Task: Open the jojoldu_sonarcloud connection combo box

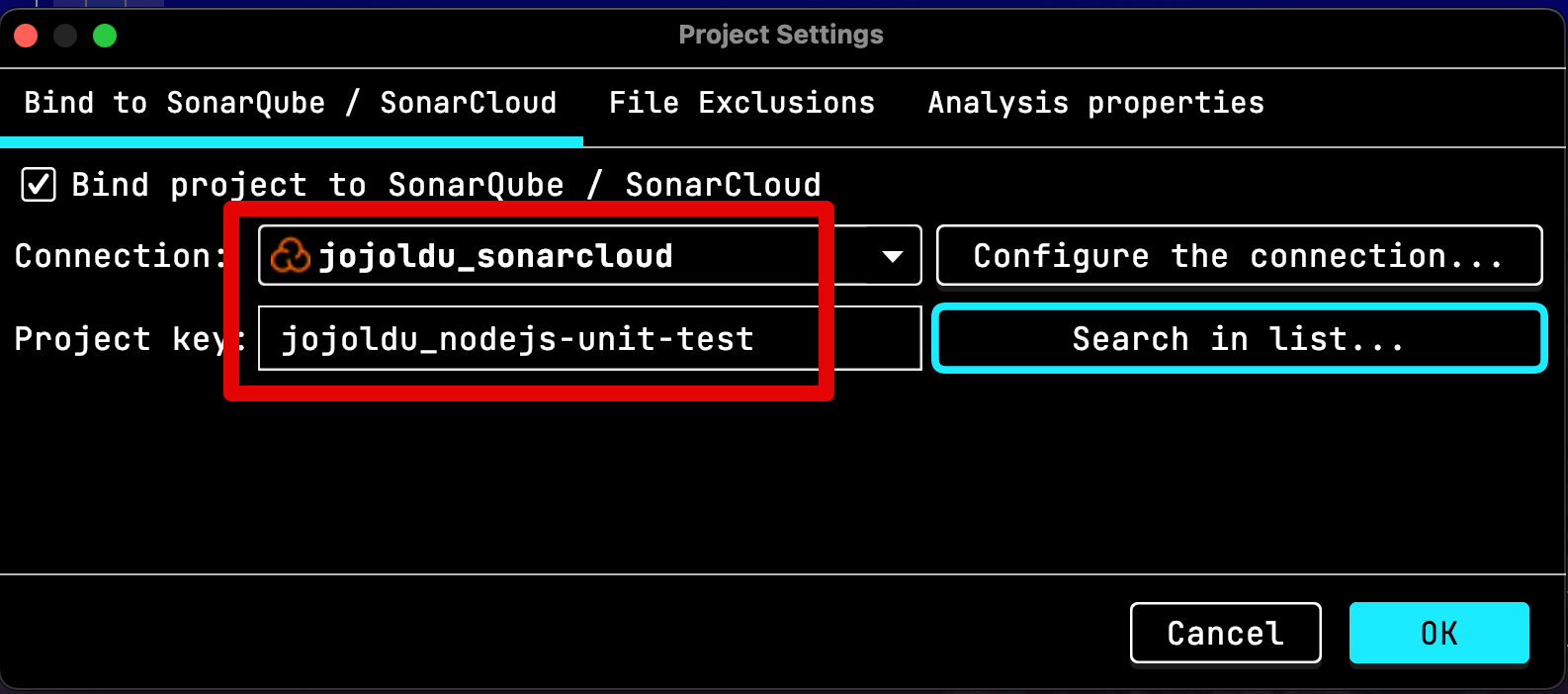Action: tap(589, 256)
